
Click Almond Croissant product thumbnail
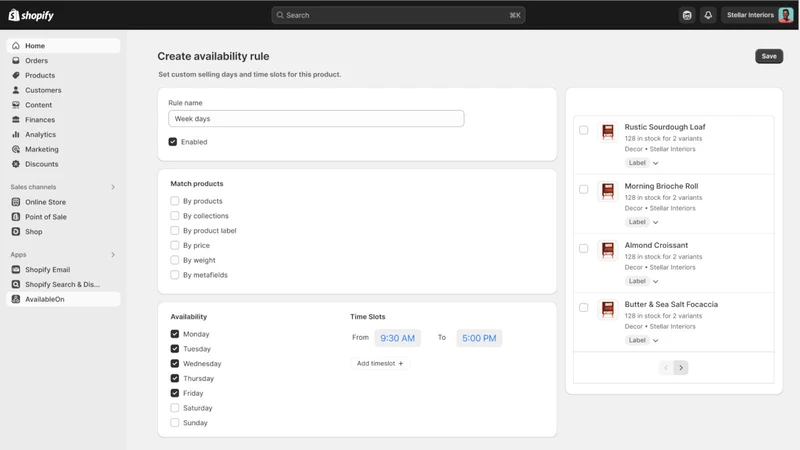coord(608,250)
